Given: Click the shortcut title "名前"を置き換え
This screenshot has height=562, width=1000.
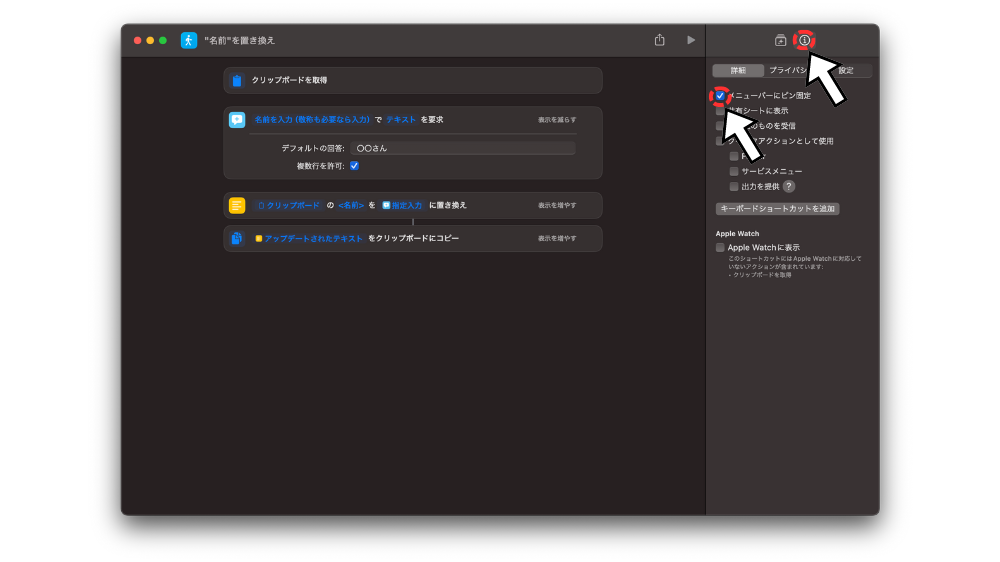Looking at the screenshot, I should point(239,40).
